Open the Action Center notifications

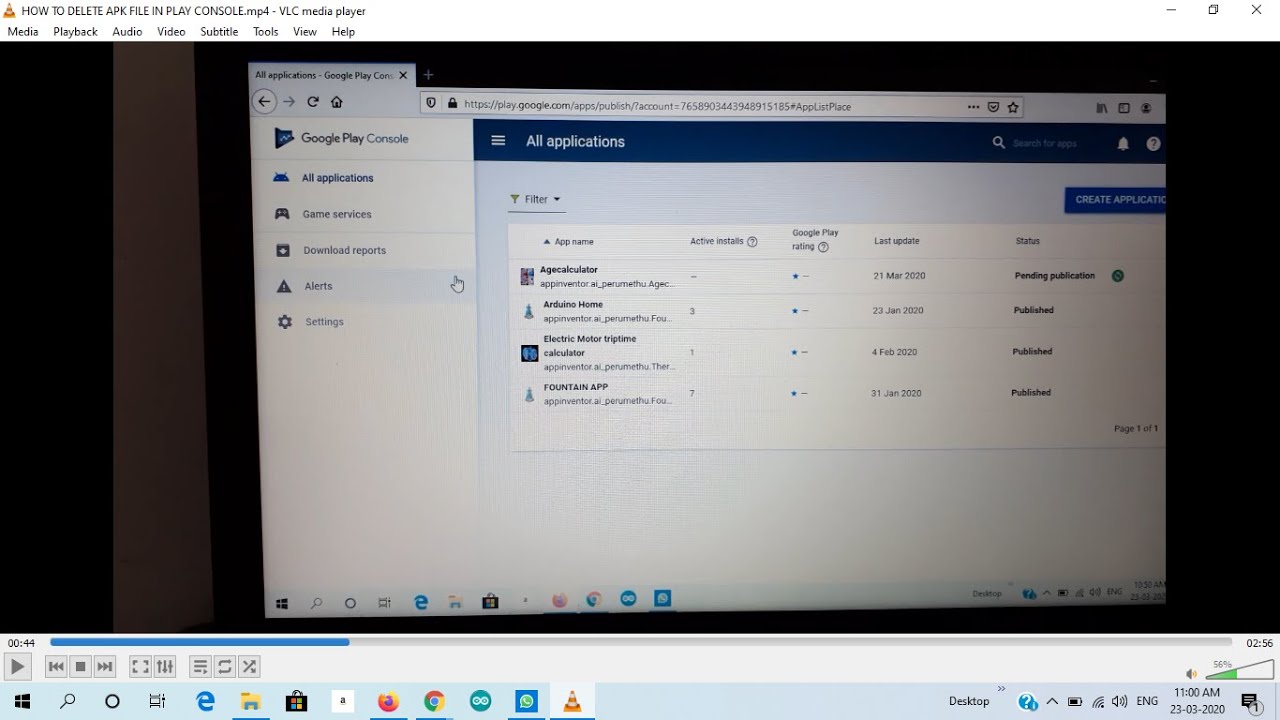[1250, 702]
